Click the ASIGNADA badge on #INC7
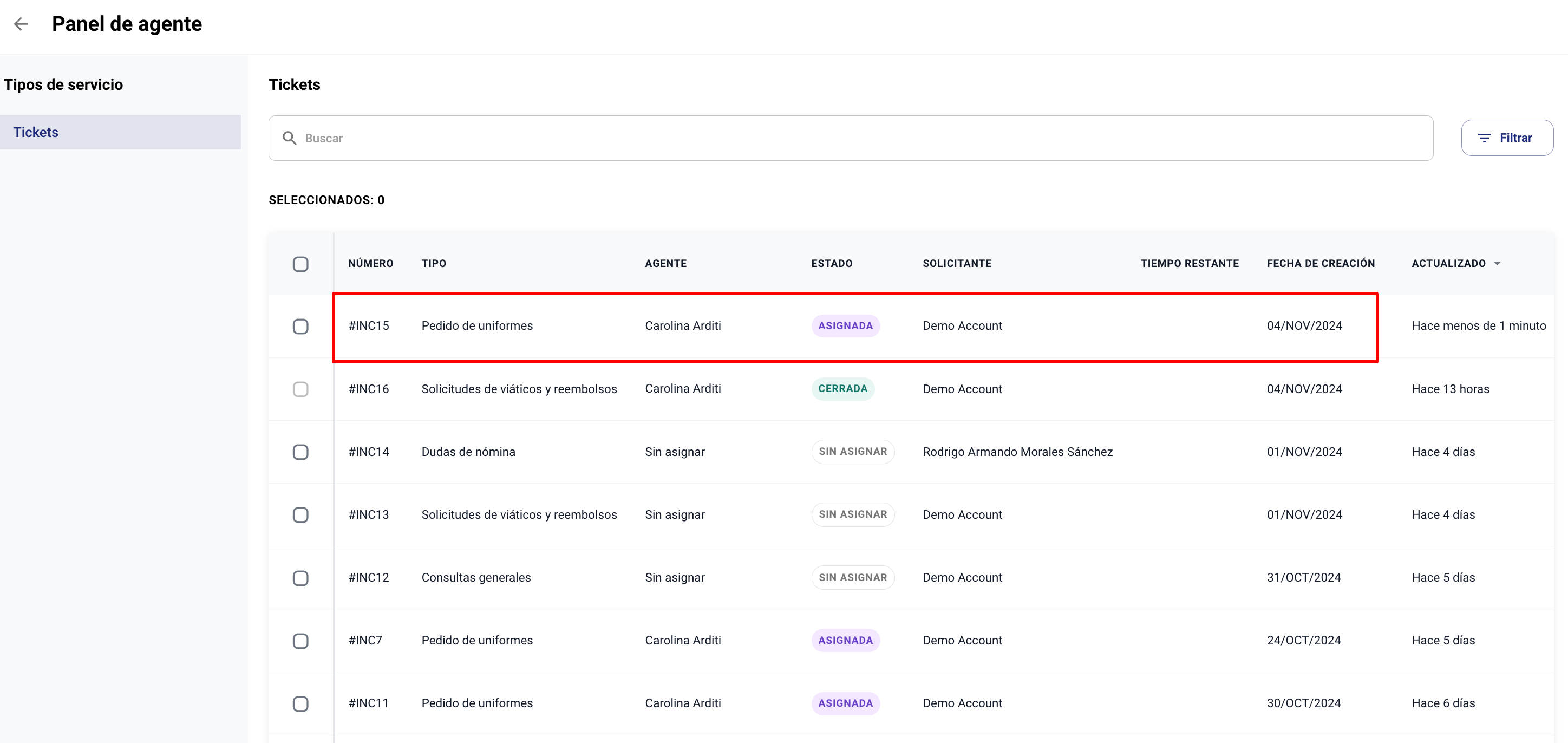This screenshot has width=1568, height=743. (845, 640)
